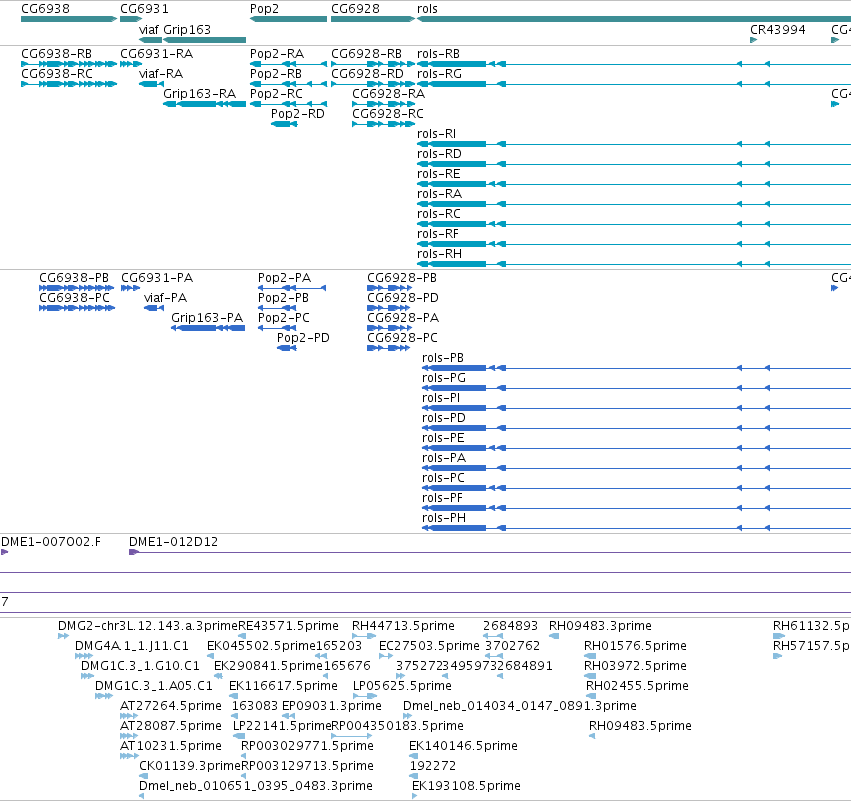Click the Grip163-PA protein label
851x801 pixels.
pos(207,318)
